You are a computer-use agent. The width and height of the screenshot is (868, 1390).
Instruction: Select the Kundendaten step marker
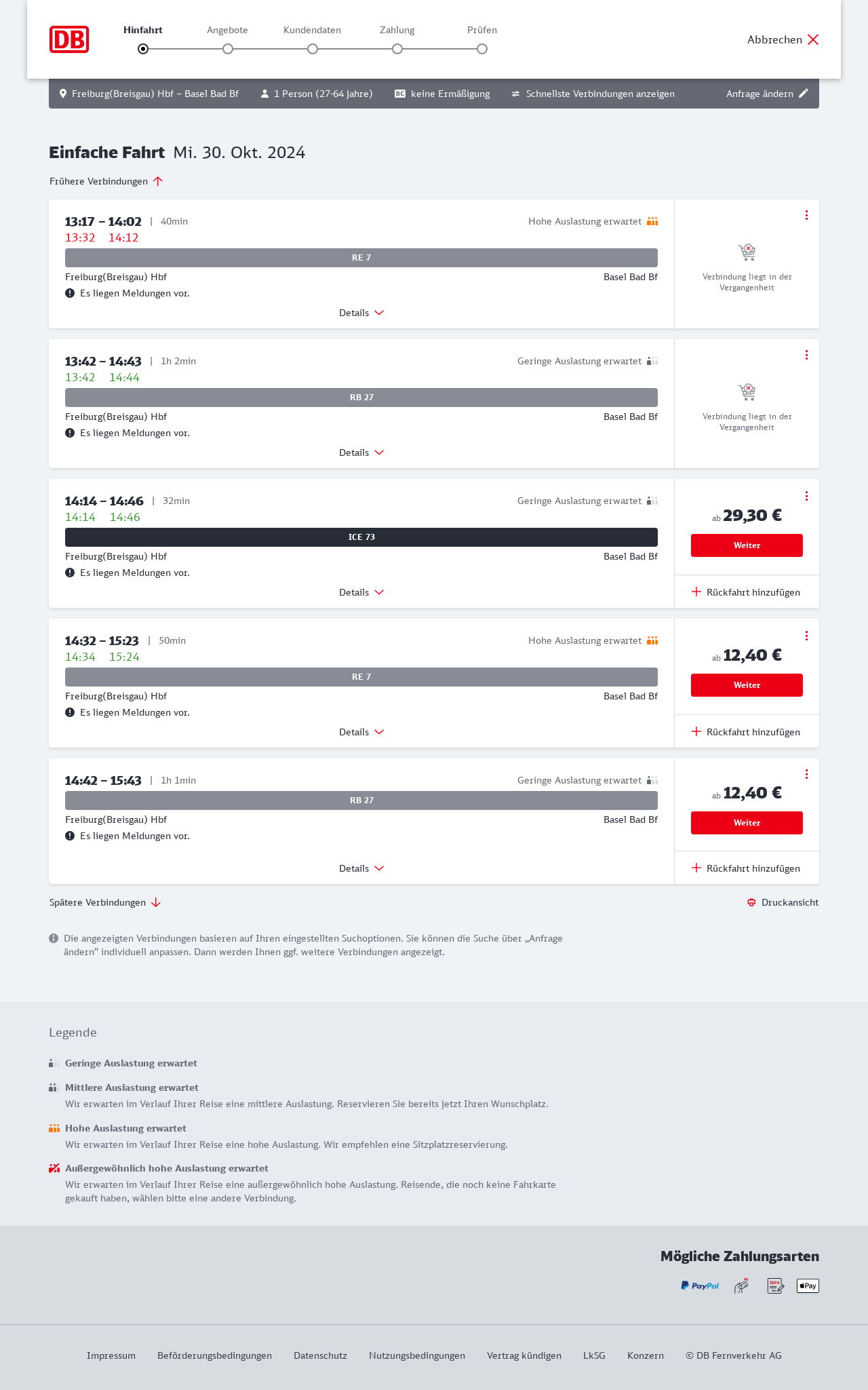313,49
